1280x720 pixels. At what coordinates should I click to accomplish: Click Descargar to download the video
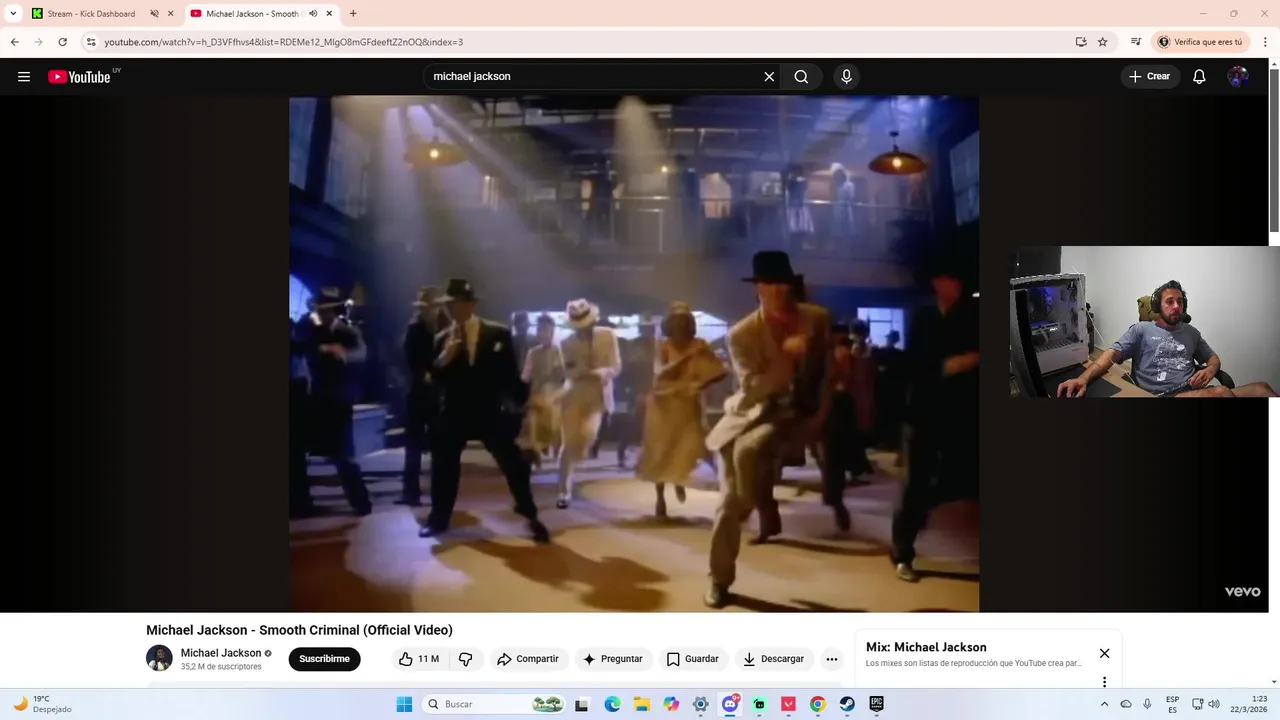773,659
